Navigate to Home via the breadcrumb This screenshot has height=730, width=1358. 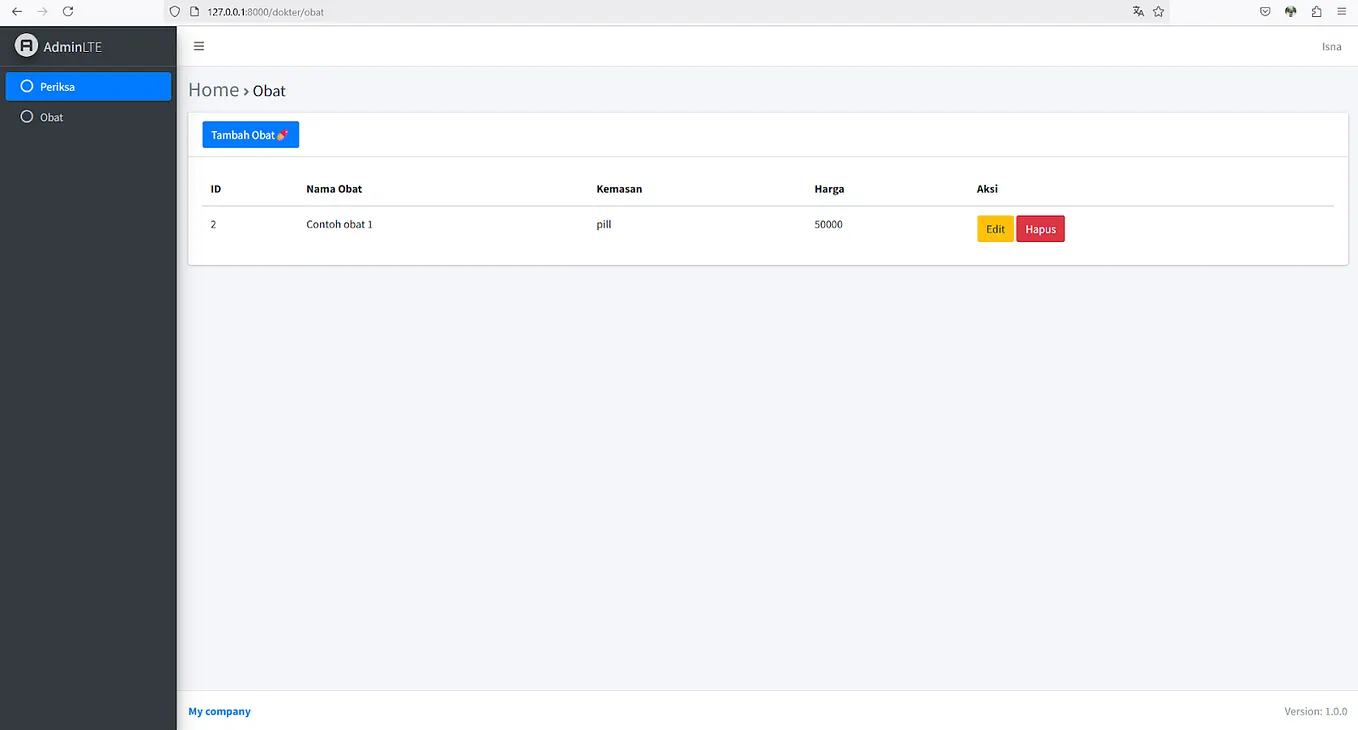tap(213, 89)
